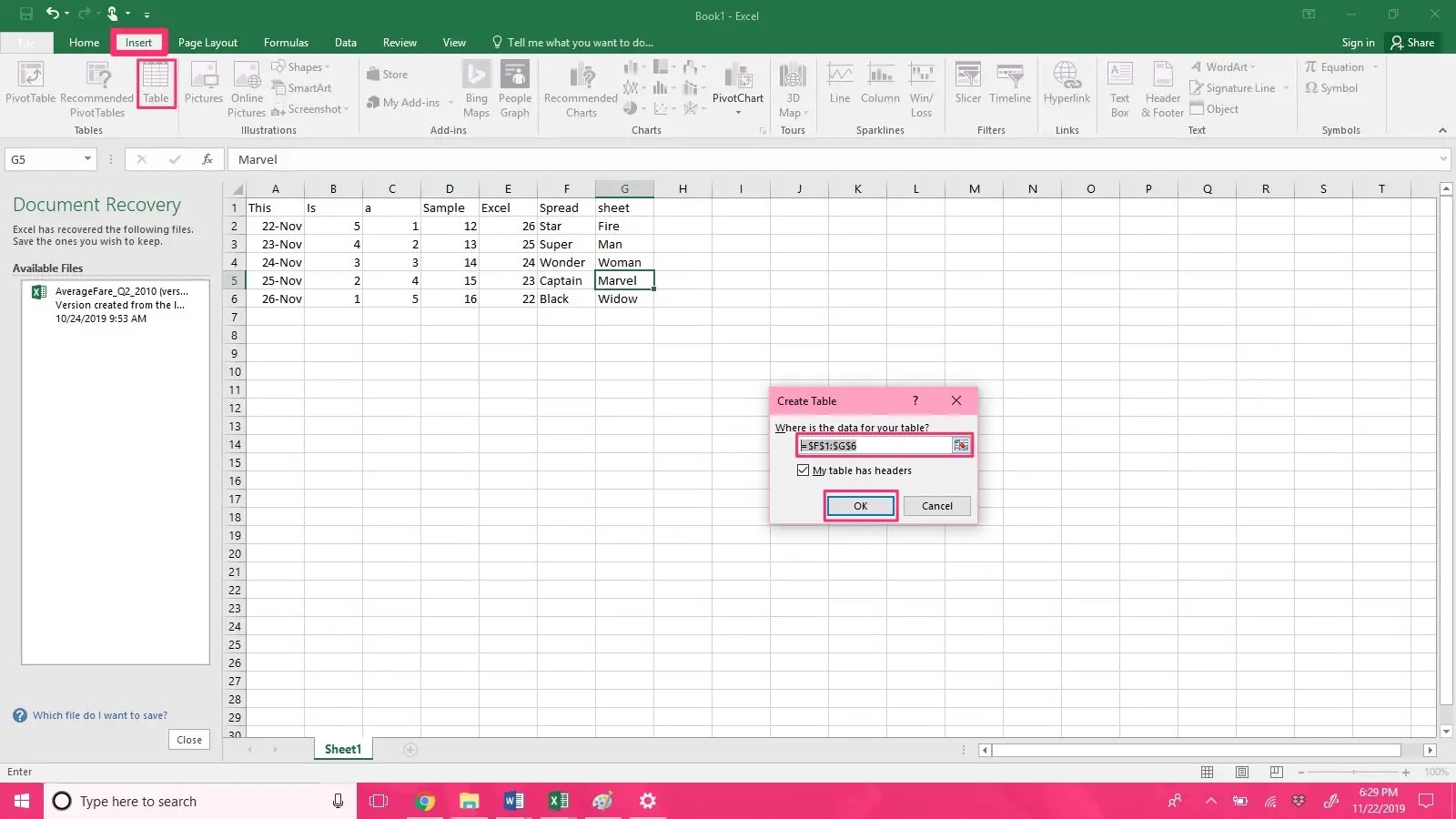1456x819 pixels.
Task: Insert a Column sparkline
Action: [880, 84]
